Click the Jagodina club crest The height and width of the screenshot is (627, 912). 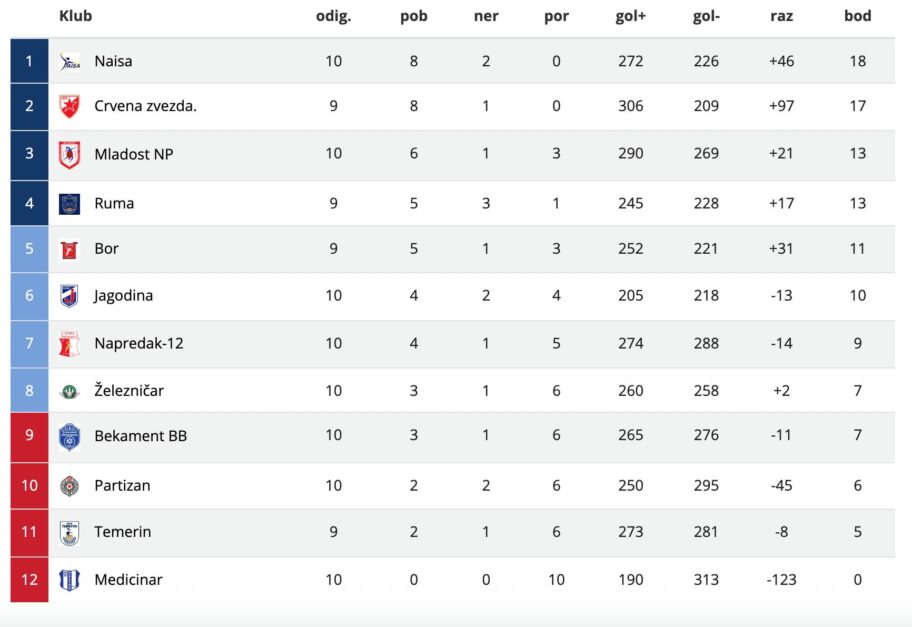69,296
